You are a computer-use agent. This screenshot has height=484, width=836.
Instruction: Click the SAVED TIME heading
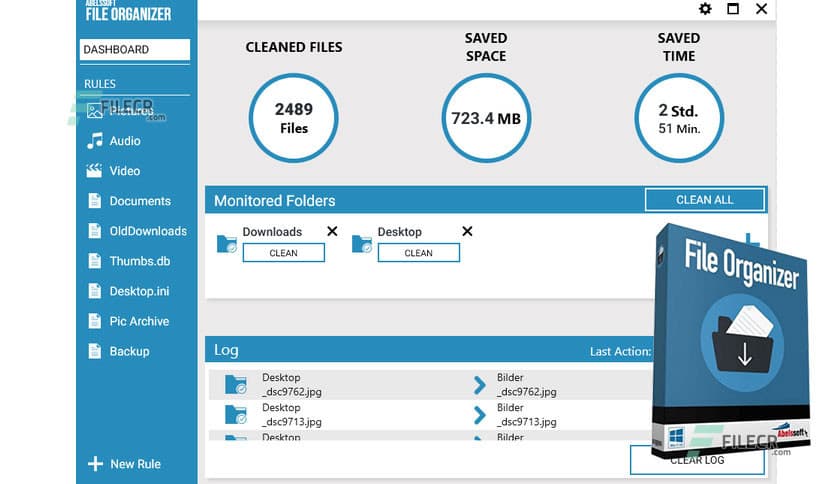679,47
